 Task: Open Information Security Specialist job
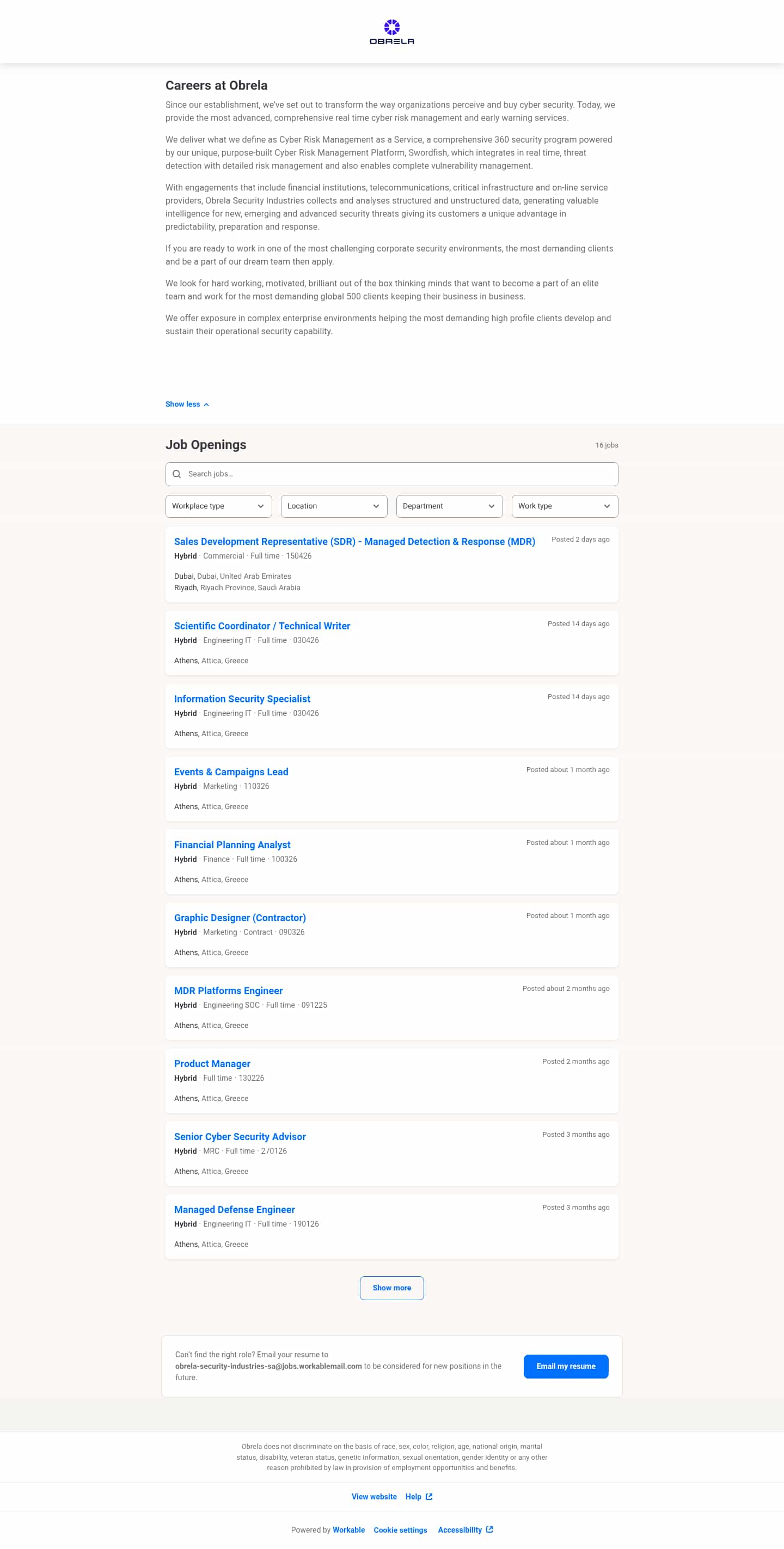(242, 699)
